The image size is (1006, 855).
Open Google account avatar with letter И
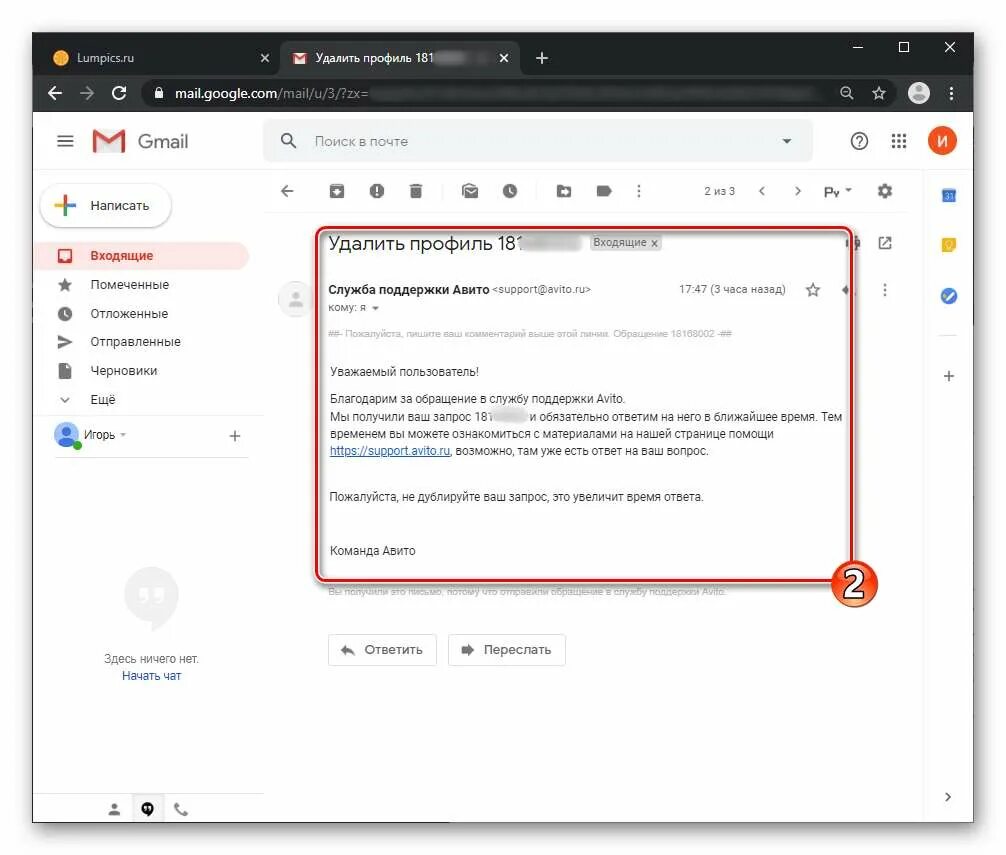click(x=942, y=141)
